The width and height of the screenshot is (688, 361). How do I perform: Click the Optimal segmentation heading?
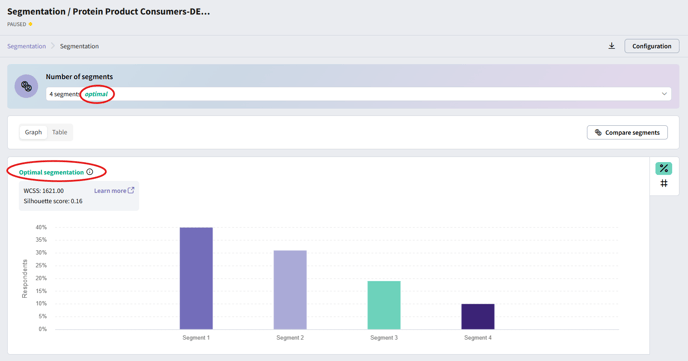coord(51,172)
